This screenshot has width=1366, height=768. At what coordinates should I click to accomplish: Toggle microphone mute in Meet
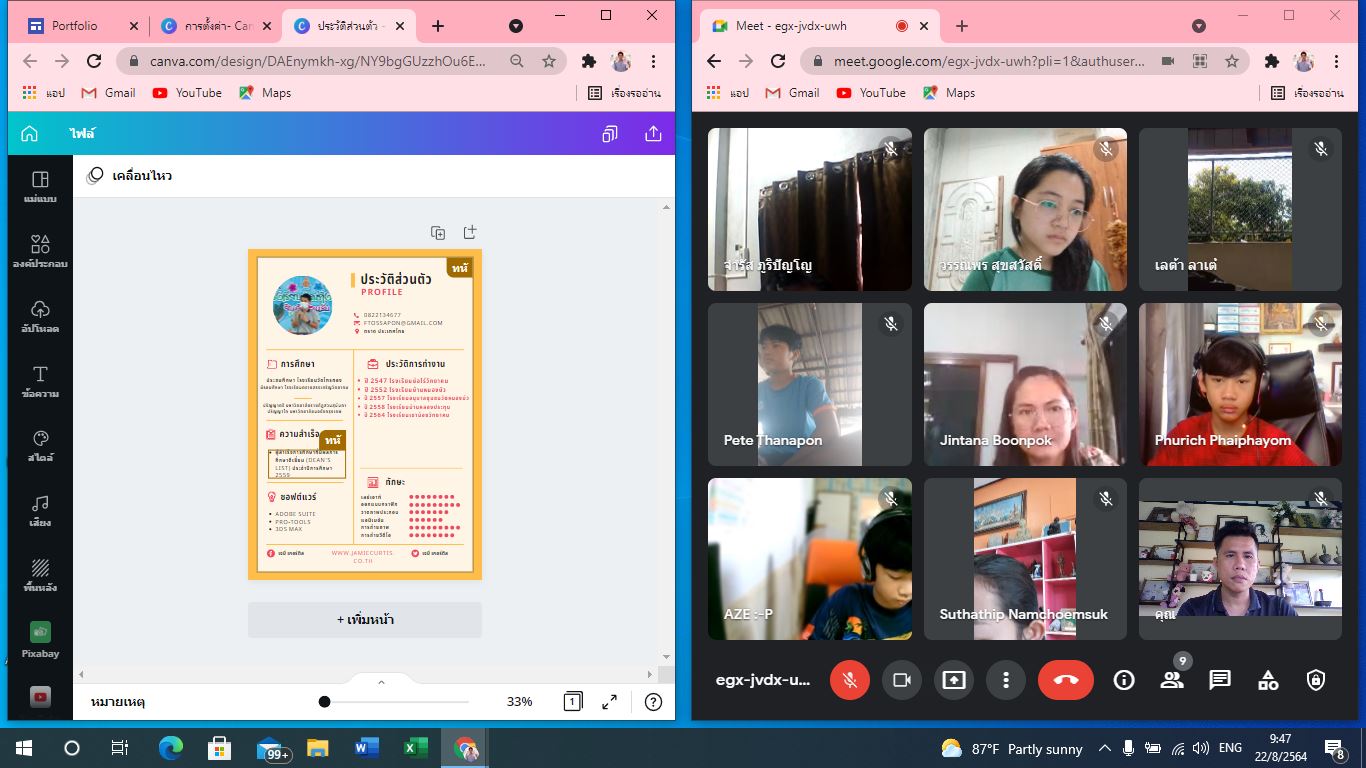click(850, 680)
